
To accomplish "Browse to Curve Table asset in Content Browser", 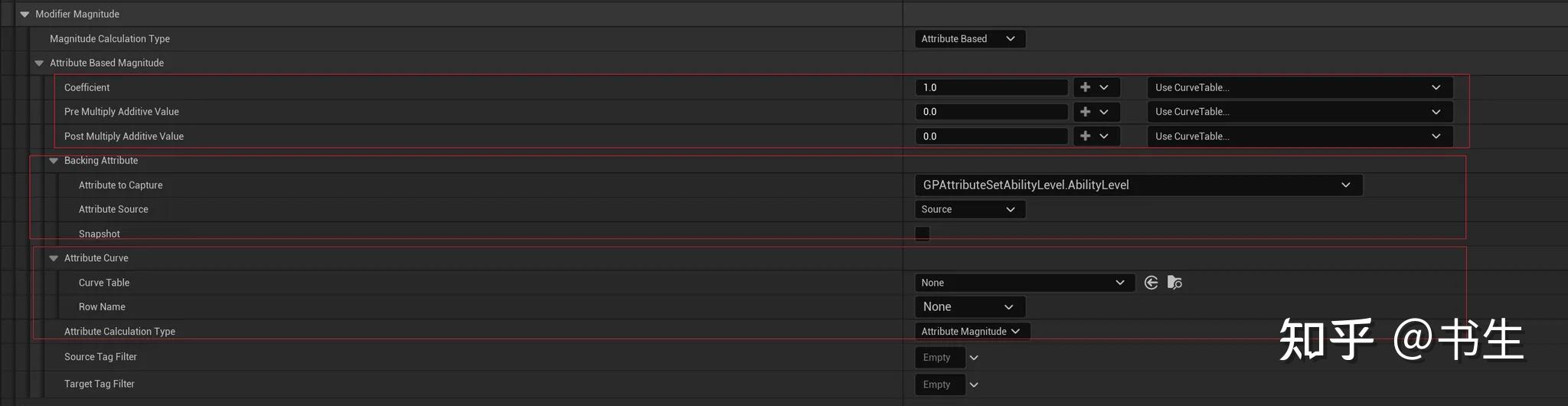I will 1174,283.
